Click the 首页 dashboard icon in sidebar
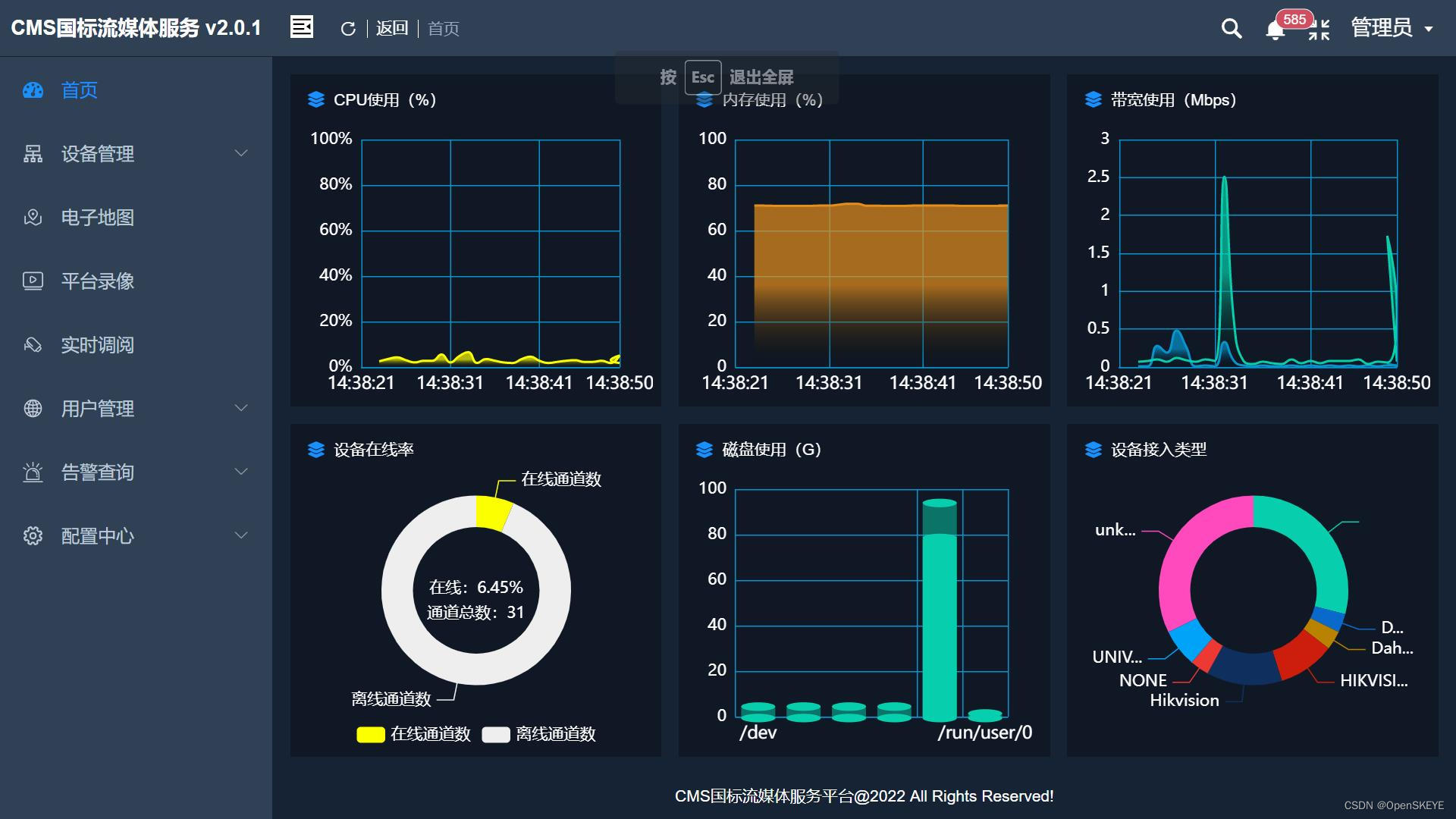 pos(33,90)
